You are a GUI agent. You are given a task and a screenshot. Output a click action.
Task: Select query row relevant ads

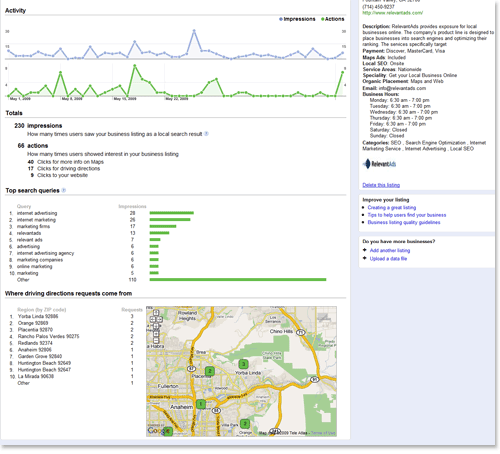point(85,240)
